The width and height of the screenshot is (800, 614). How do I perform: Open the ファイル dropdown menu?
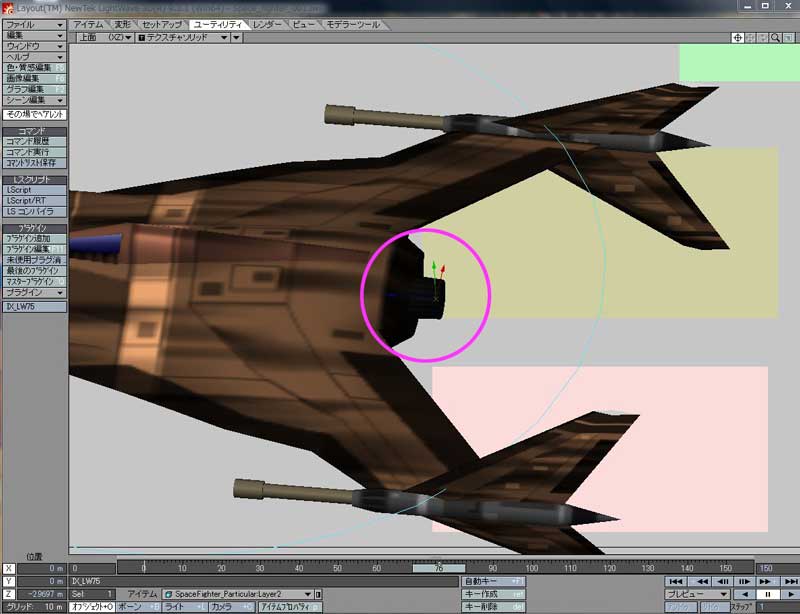point(35,23)
